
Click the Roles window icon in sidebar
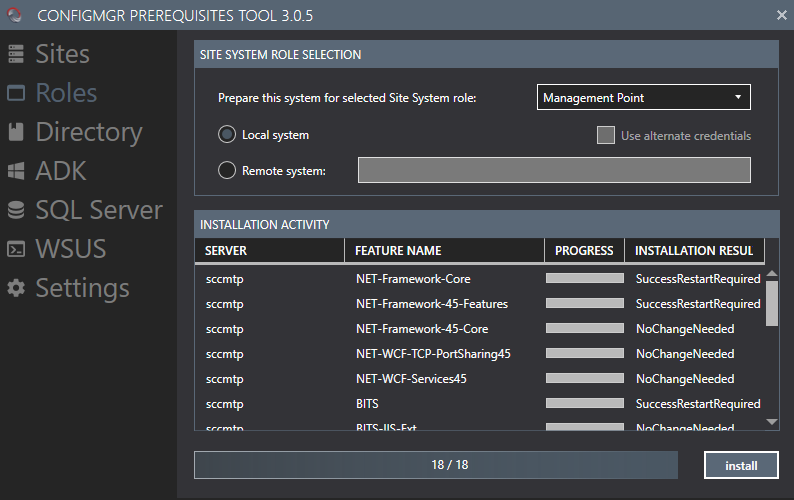16,93
